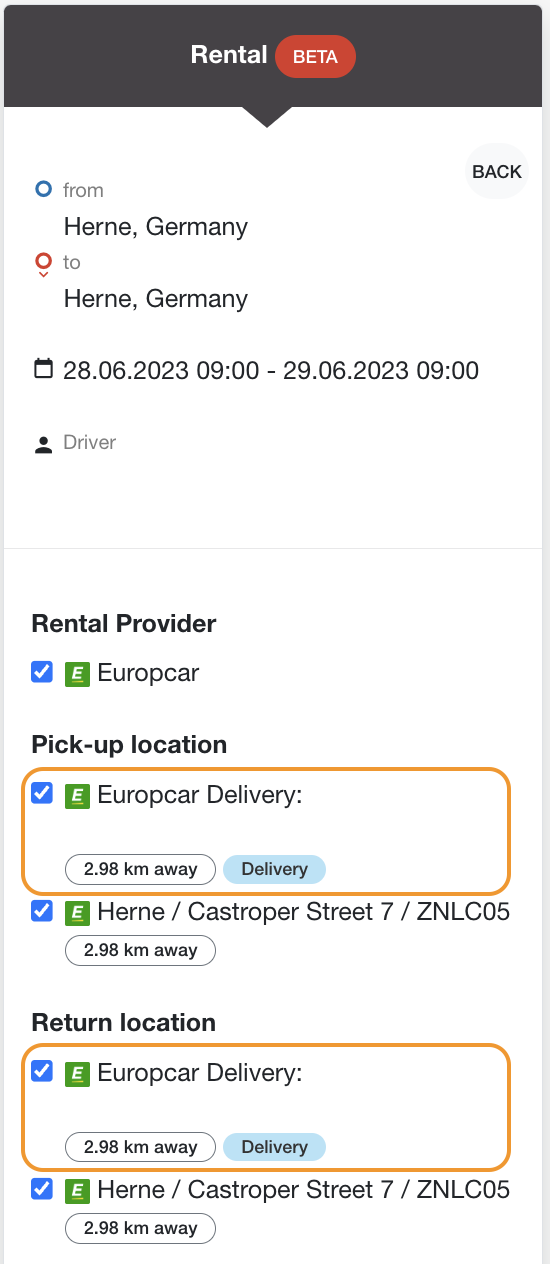Click the red 'to' destination pin icon
550x1264 pixels.
43,264
